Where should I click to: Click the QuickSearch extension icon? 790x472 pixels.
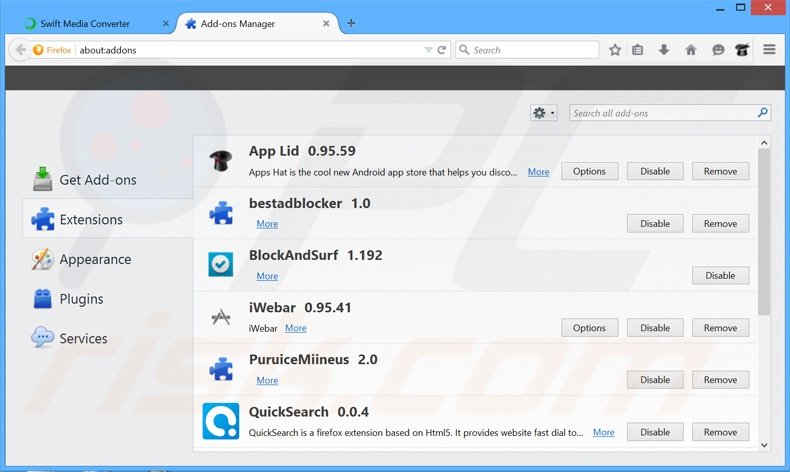tap(221, 421)
